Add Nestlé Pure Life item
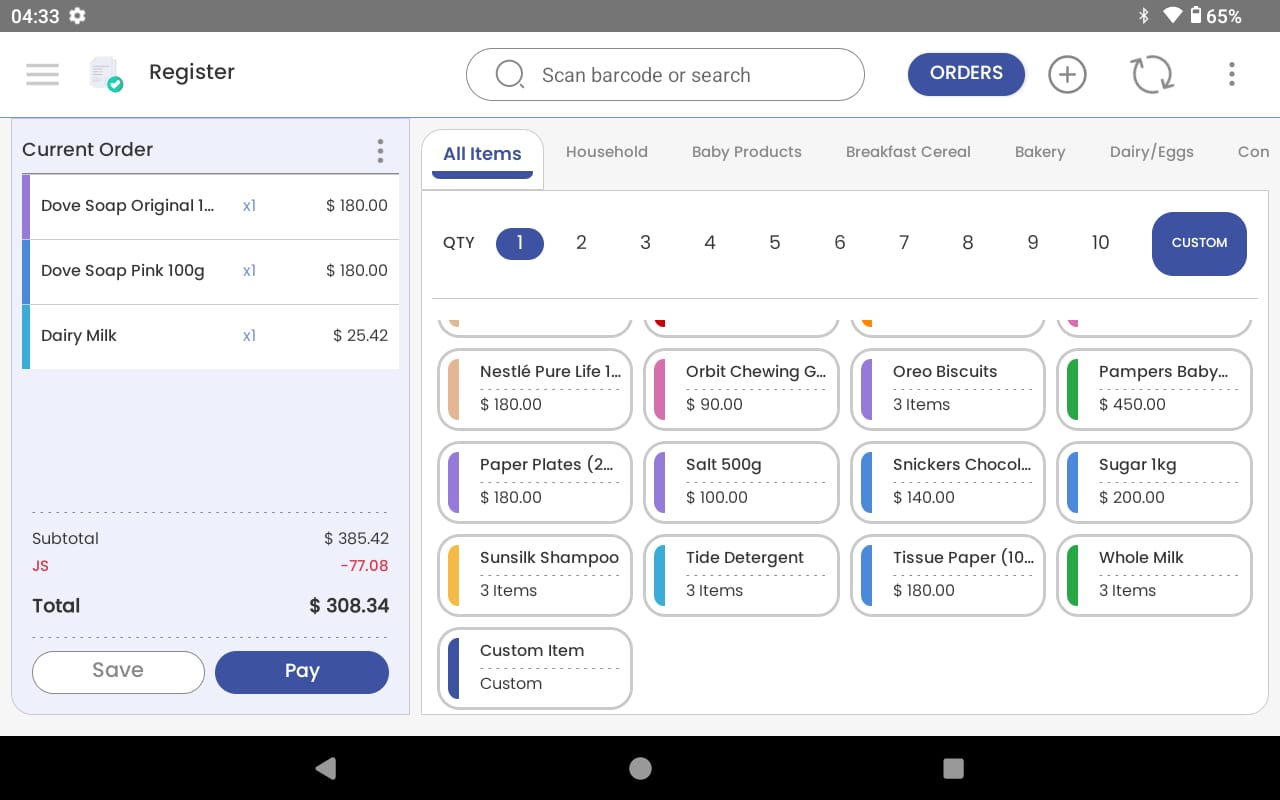This screenshot has height=800, width=1280. coord(535,389)
